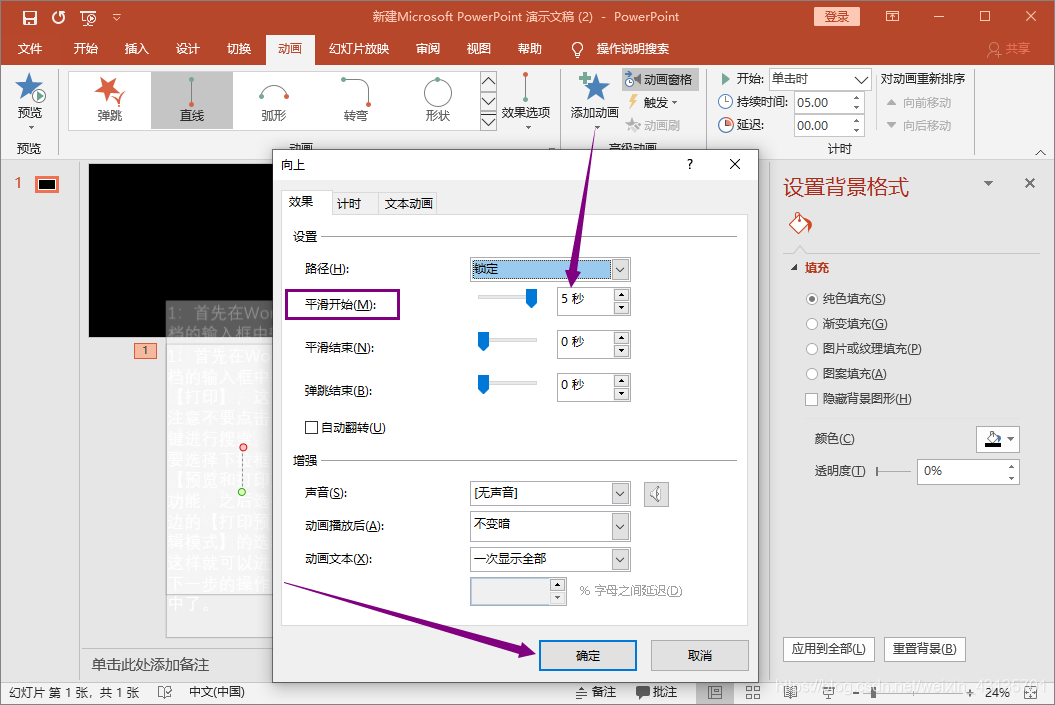Open After animation (动画播放后) dropdown

coord(550,526)
